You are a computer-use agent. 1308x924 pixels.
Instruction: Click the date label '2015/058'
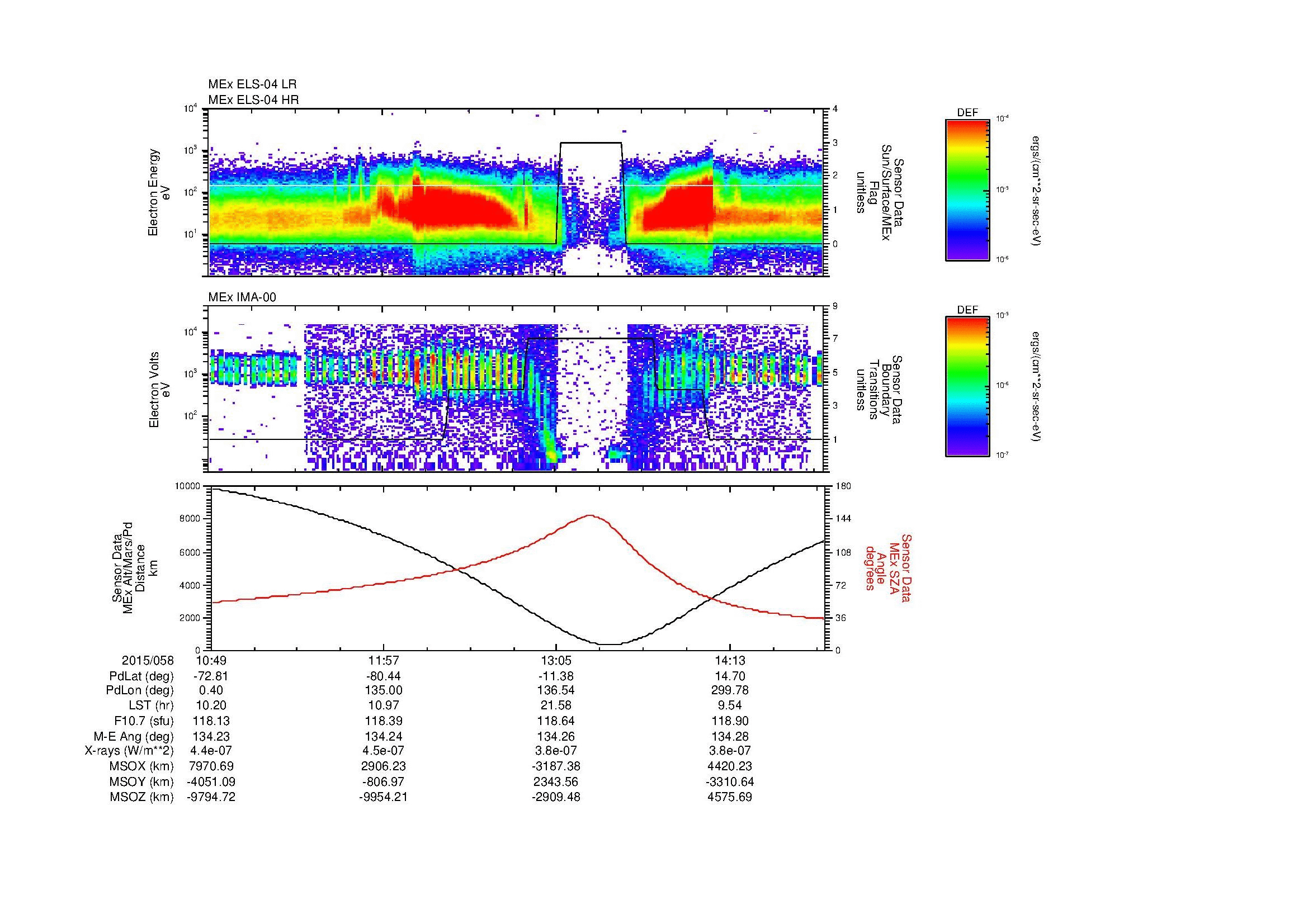click(x=148, y=661)
